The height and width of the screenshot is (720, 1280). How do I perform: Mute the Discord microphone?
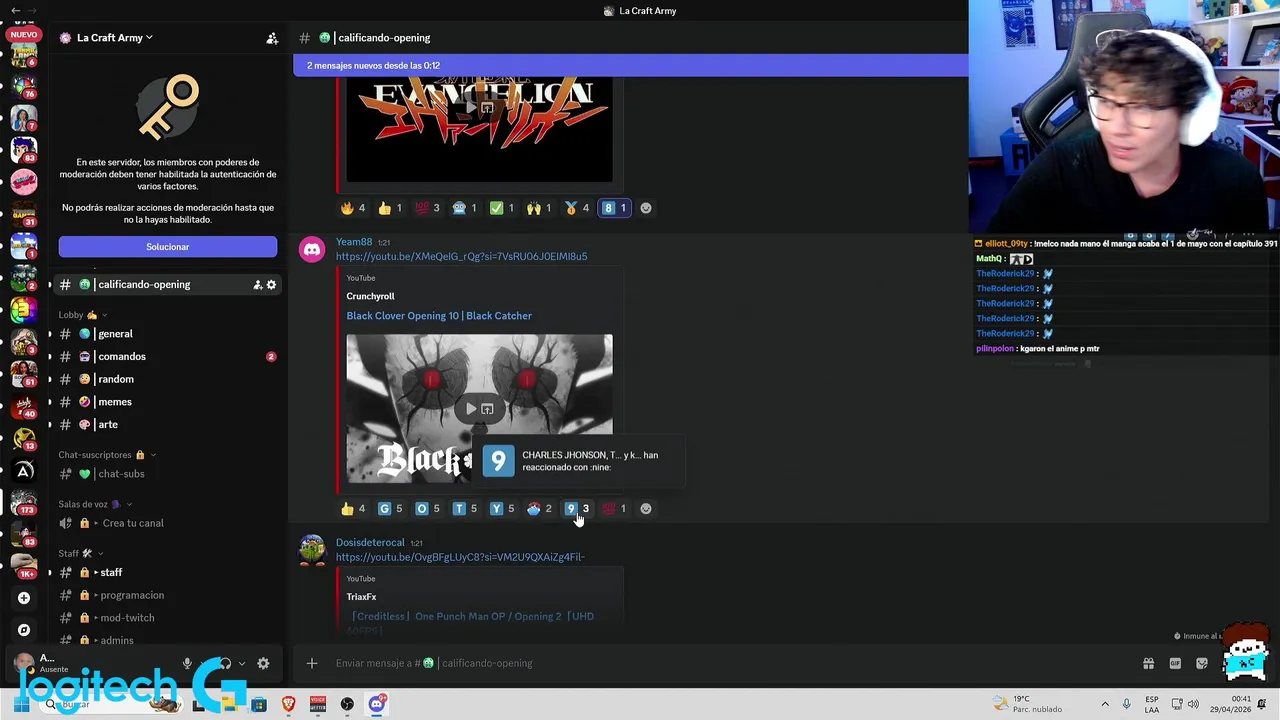[x=187, y=663]
